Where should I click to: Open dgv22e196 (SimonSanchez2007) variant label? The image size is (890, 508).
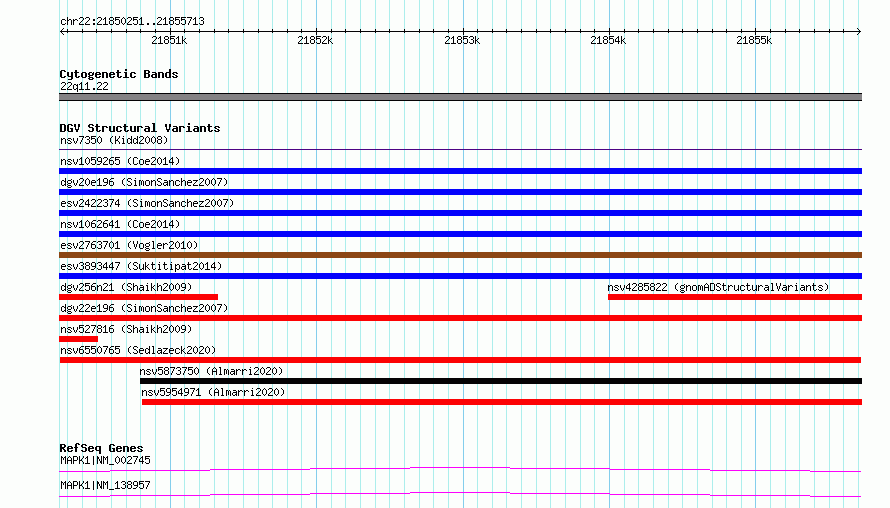[144, 308]
